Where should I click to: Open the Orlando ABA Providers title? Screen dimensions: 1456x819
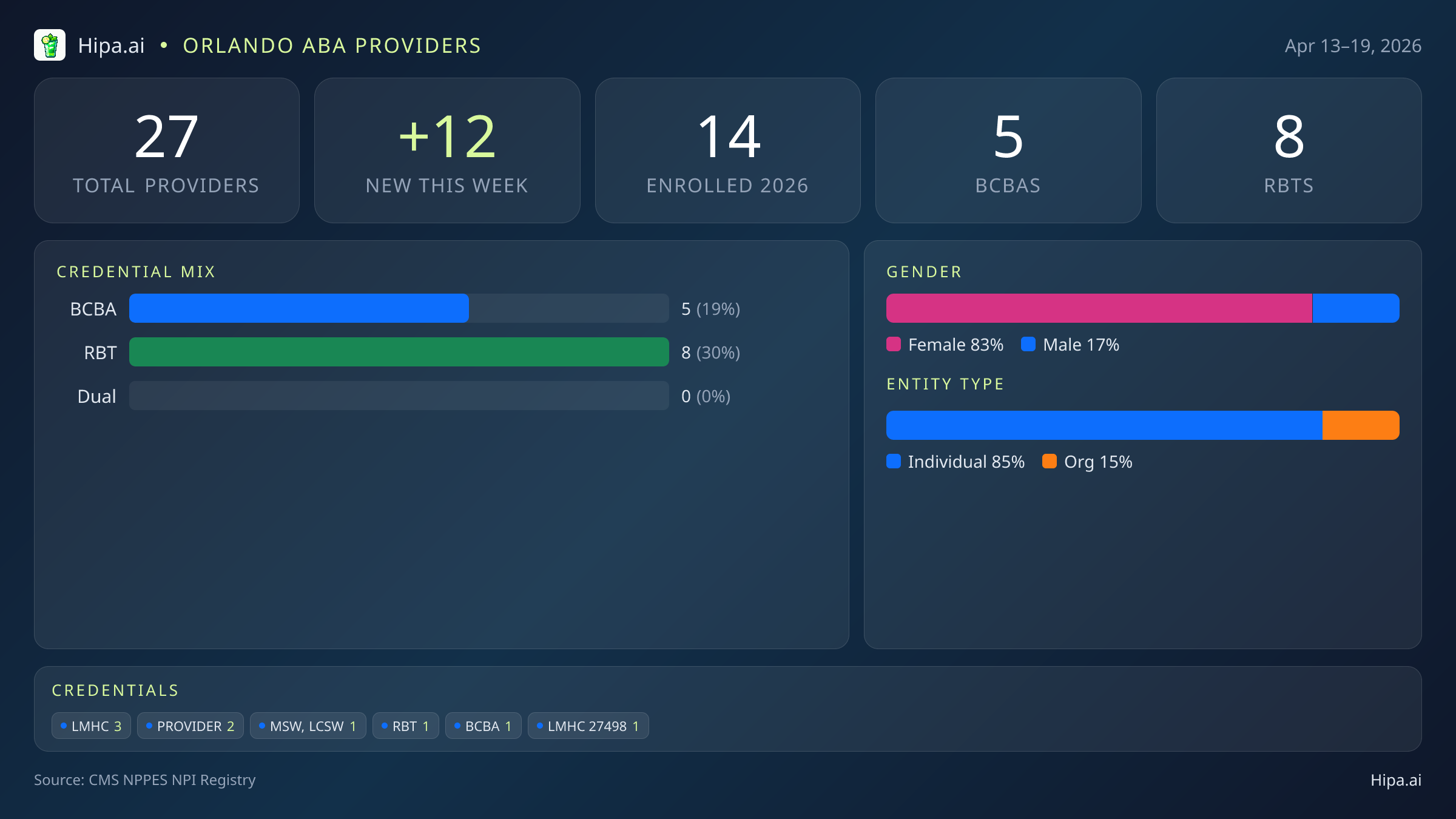[x=332, y=45]
